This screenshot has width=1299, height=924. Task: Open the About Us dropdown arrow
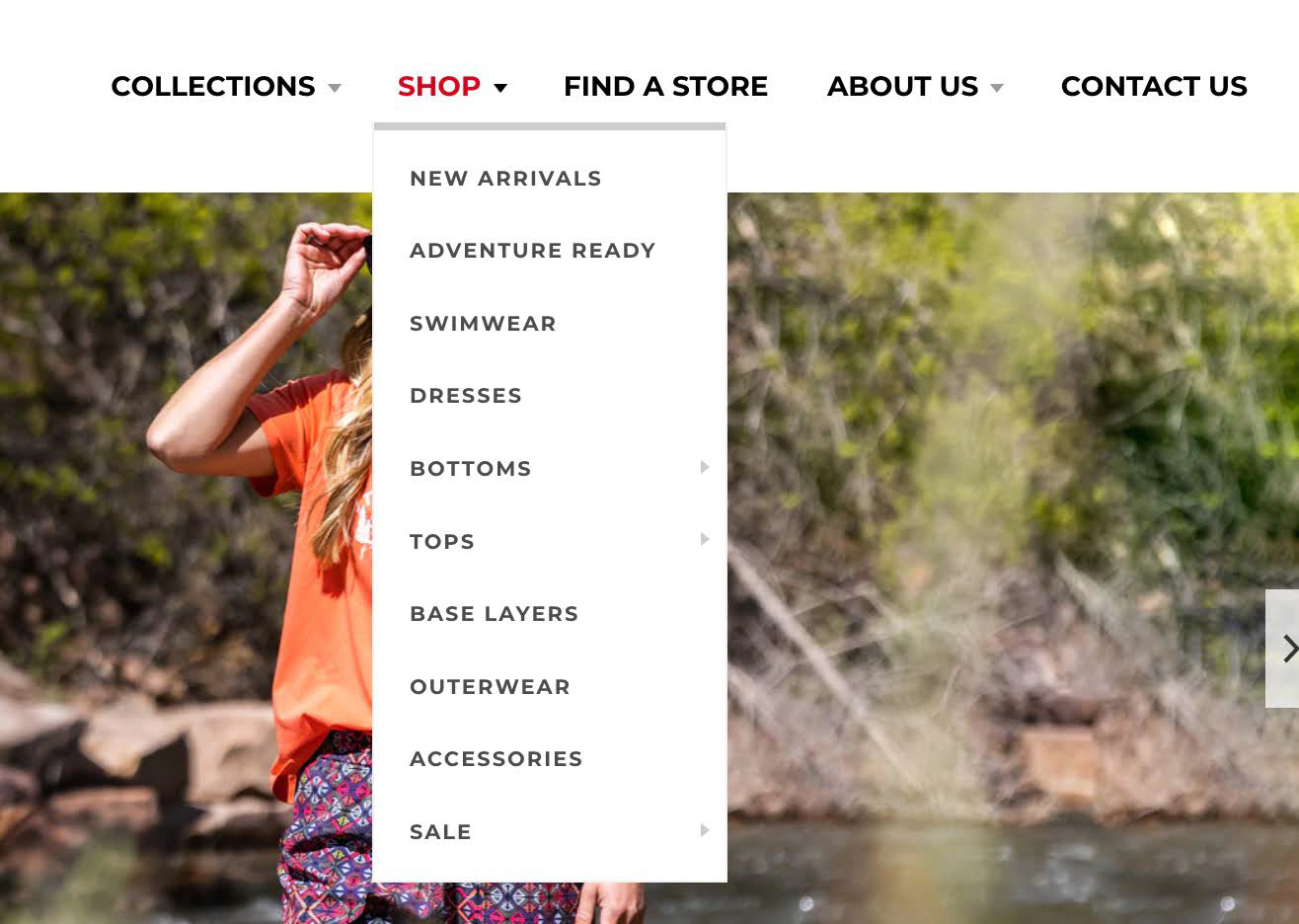(997, 88)
